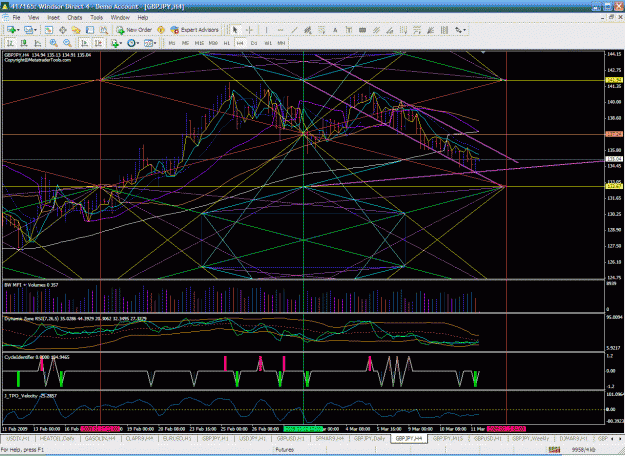This screenshot has width=625, height=456.
Task: Switch to the EURUSD,H1 chart tab
Action: 177,438
